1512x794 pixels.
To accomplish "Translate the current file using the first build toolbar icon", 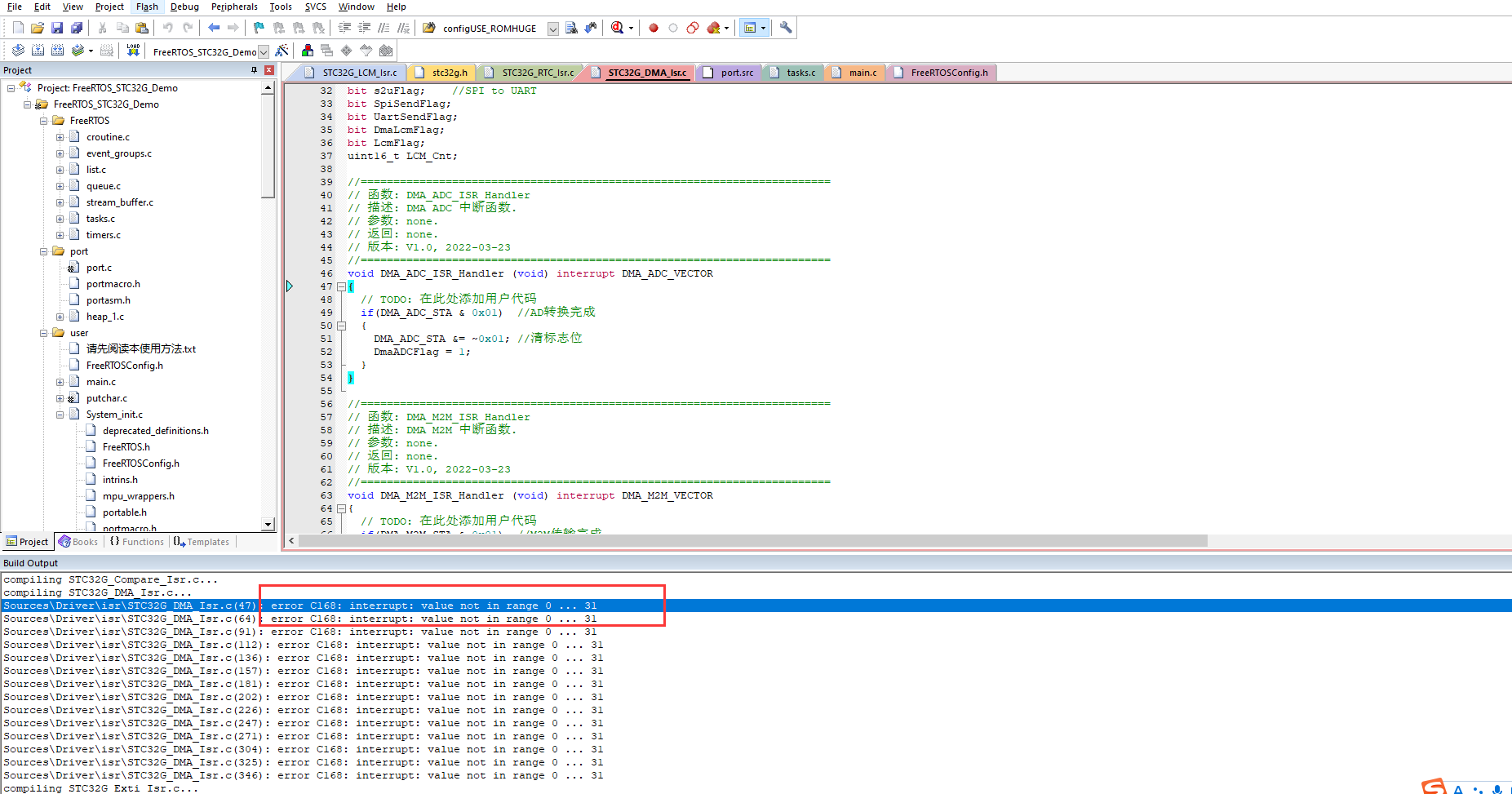I will tap(18, 51).
